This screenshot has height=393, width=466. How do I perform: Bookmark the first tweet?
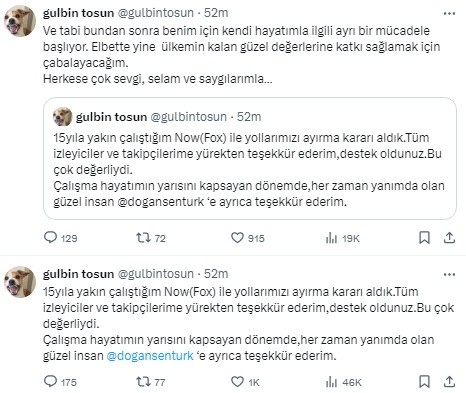tap(424, 238)
